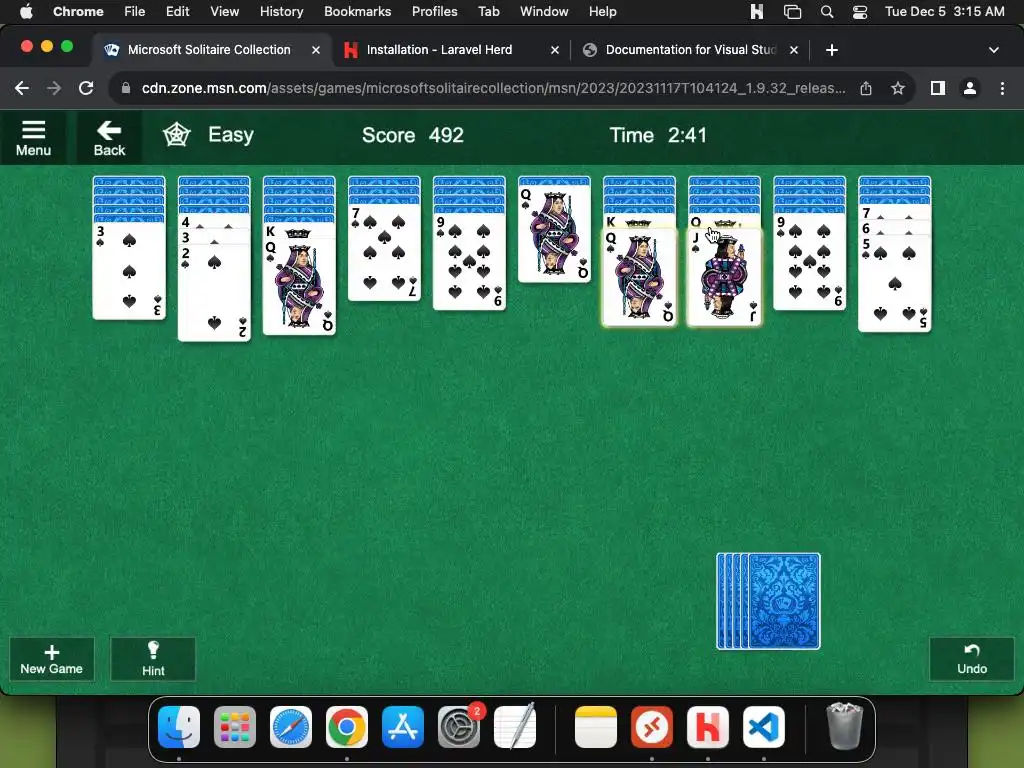
Task: Deal cards from the stock pile
Action: [x=769, y=601]
